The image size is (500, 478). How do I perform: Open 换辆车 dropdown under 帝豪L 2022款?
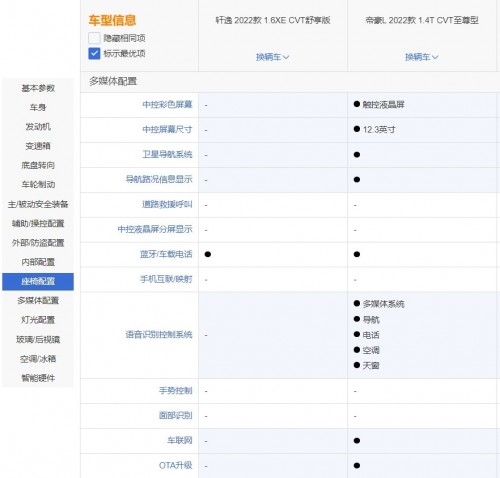point(421,57)
